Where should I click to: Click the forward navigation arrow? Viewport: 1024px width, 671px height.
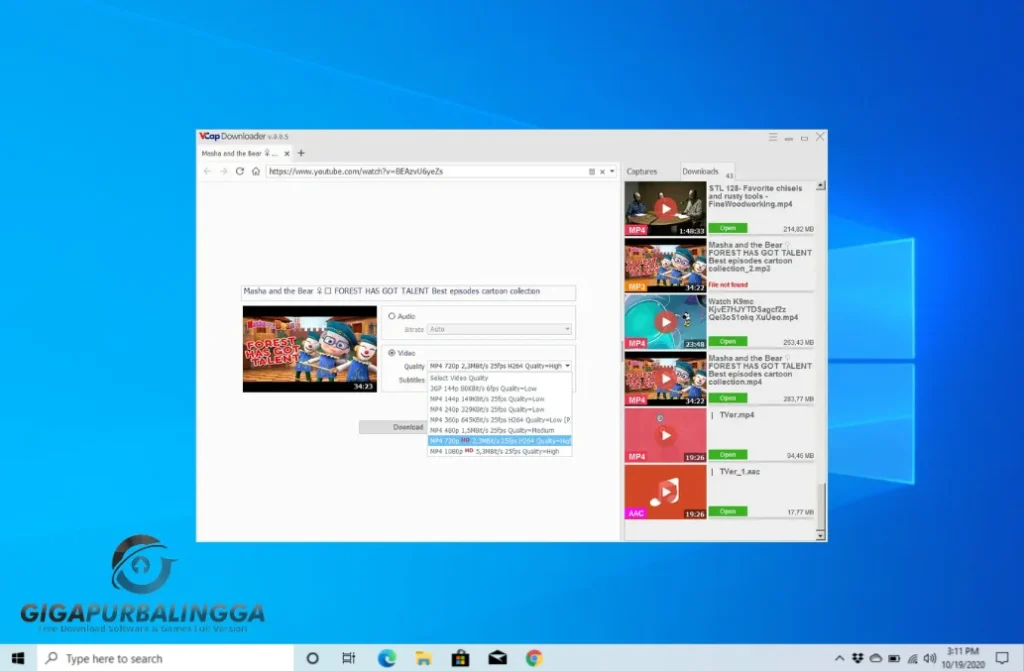click(224, 171)
